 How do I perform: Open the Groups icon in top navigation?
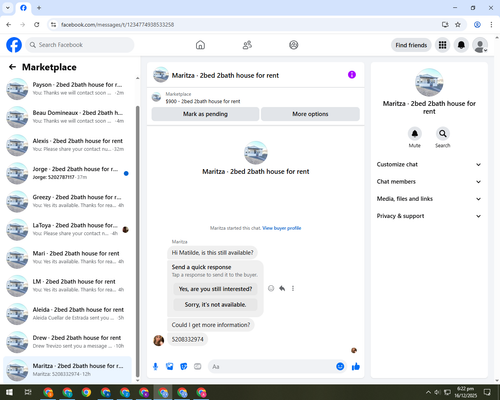294,45
